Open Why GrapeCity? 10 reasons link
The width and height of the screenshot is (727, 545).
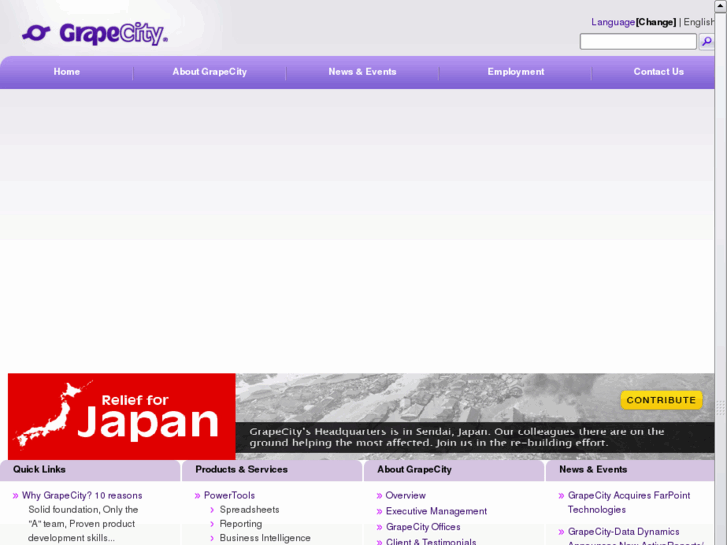[x=82, y=495]
